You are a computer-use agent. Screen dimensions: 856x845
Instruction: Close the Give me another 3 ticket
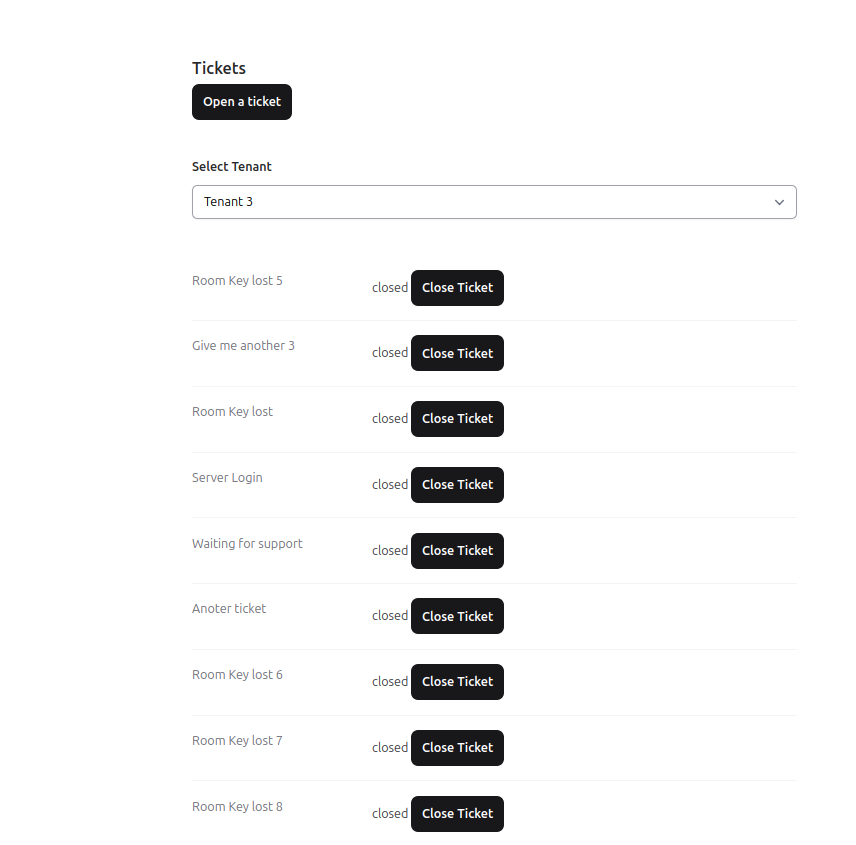tap(457, 353)
